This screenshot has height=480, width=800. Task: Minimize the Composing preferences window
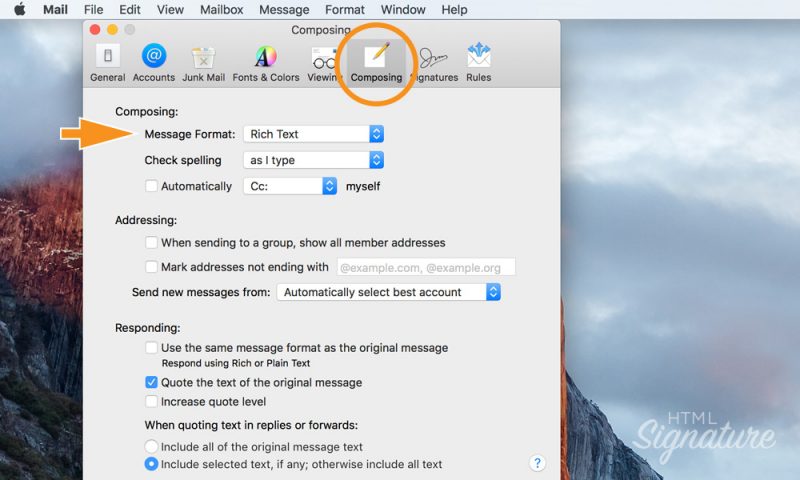coord(112,30)
